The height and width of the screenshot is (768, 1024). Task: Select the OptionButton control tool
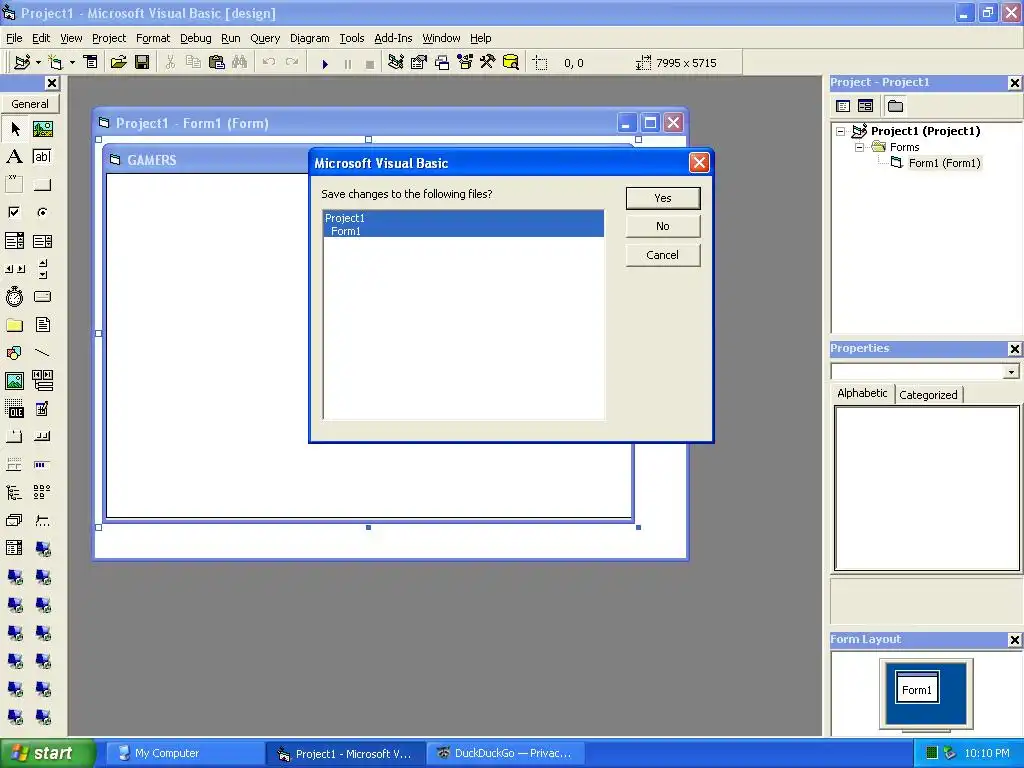coord(42,212)
